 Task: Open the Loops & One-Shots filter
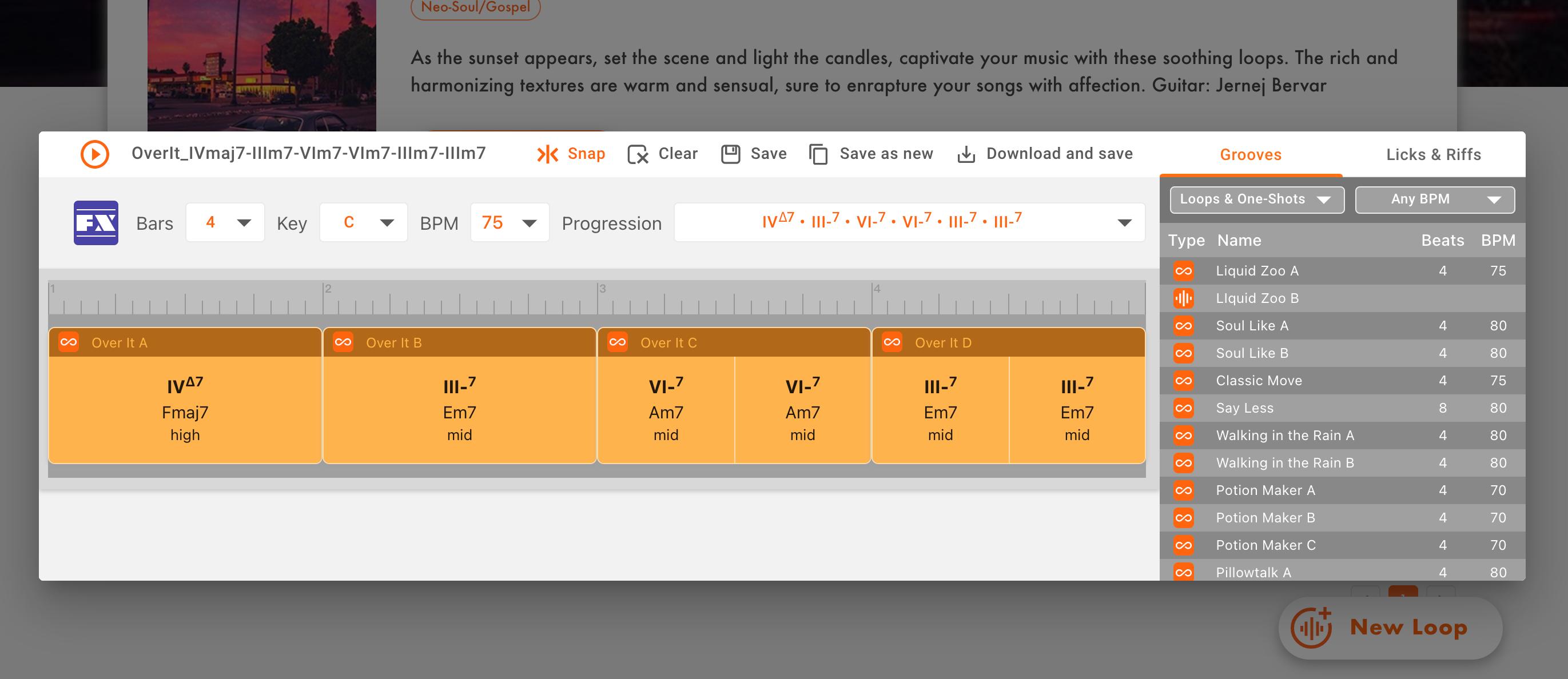pyautogui.click(x=1256, y=199)
